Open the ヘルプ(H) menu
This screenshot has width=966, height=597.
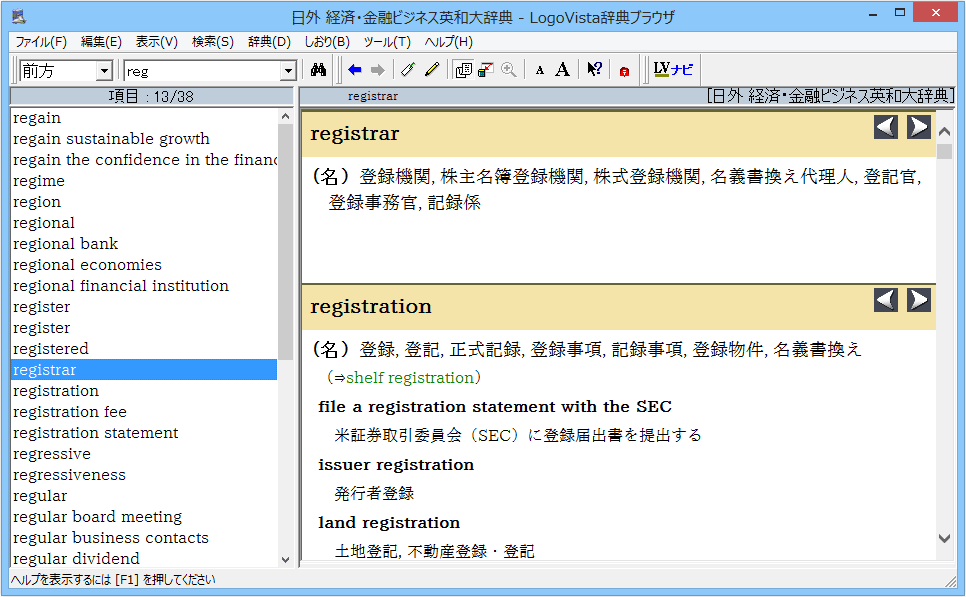448,42
